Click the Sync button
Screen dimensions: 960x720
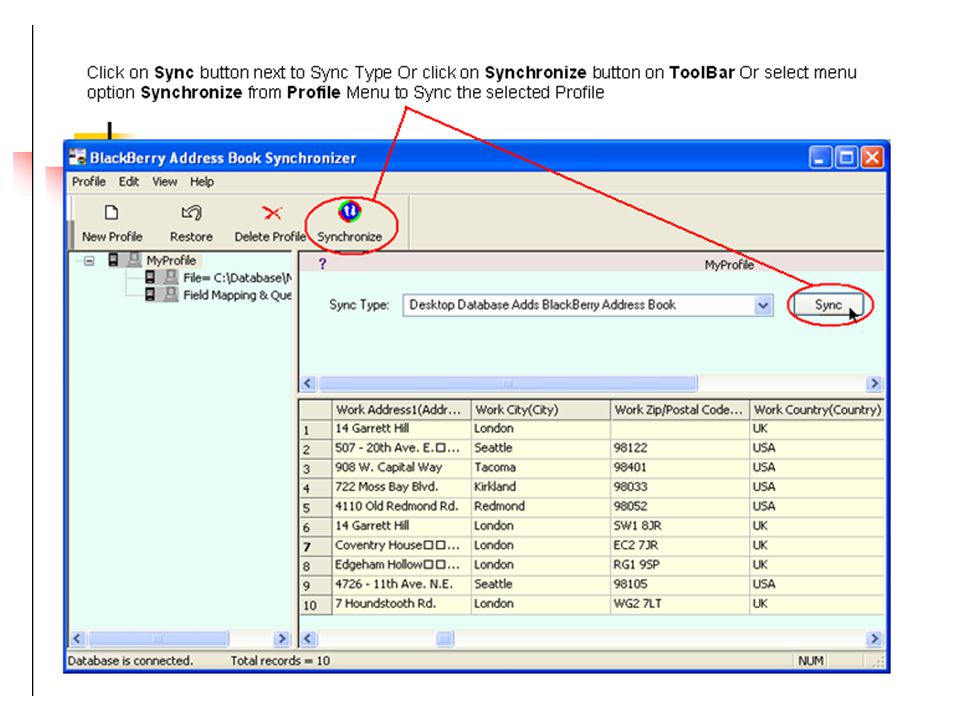point(828,305)
